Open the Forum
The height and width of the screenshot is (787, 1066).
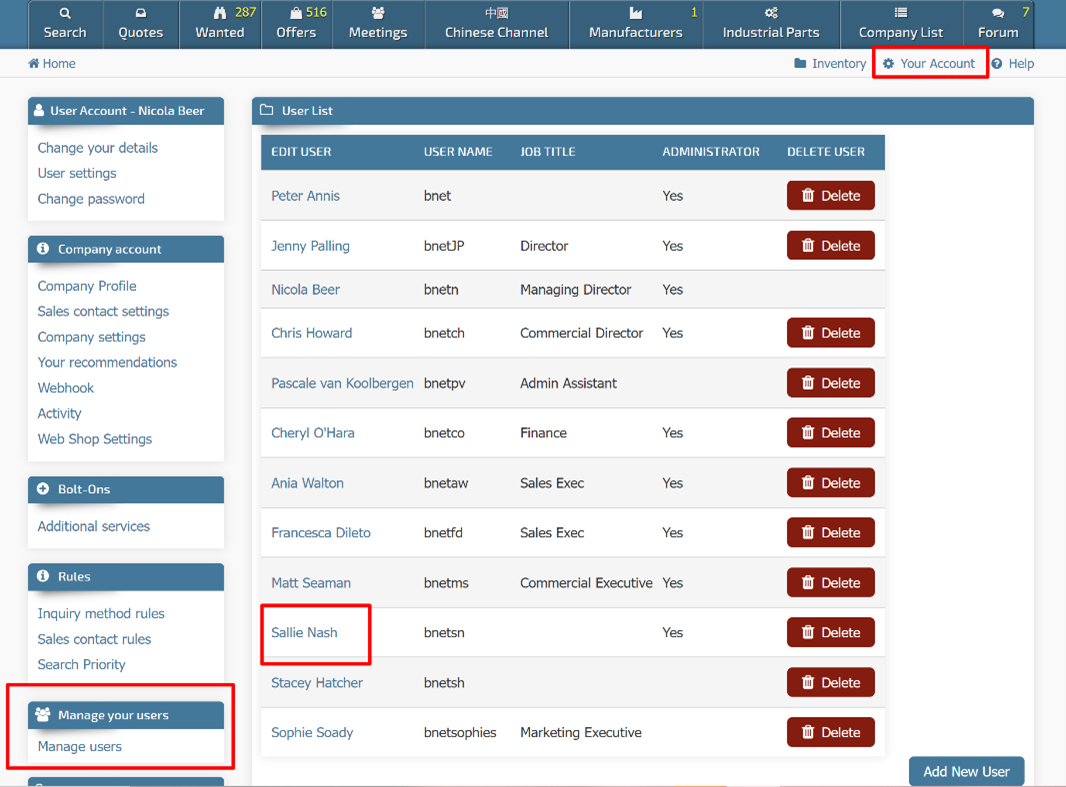pos(998,24)
